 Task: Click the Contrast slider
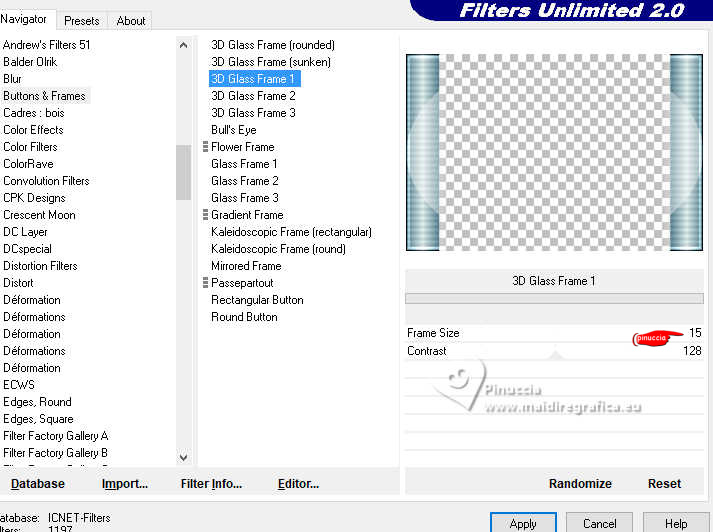click(554, 351)
